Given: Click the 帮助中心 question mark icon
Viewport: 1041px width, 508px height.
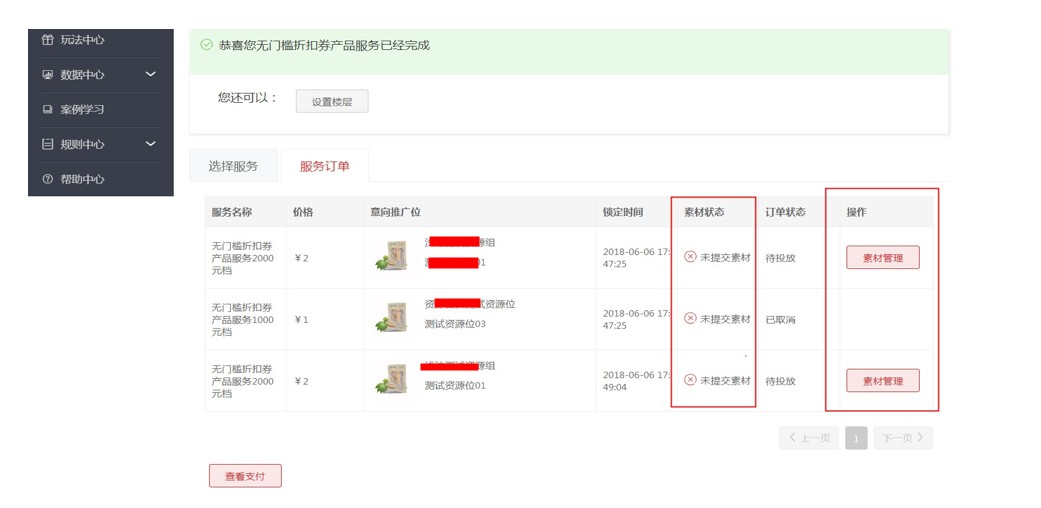Looking at the screenshot, I should click(47, 180).
